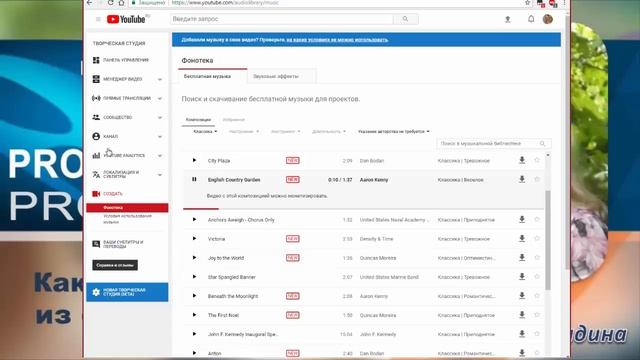Select the Композиции sub-tab
The image size is (640, 360).
[x=198, y=120]
